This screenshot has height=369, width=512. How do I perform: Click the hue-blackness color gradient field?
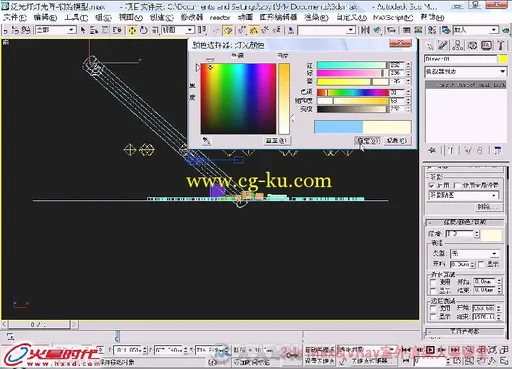[238, 99]
